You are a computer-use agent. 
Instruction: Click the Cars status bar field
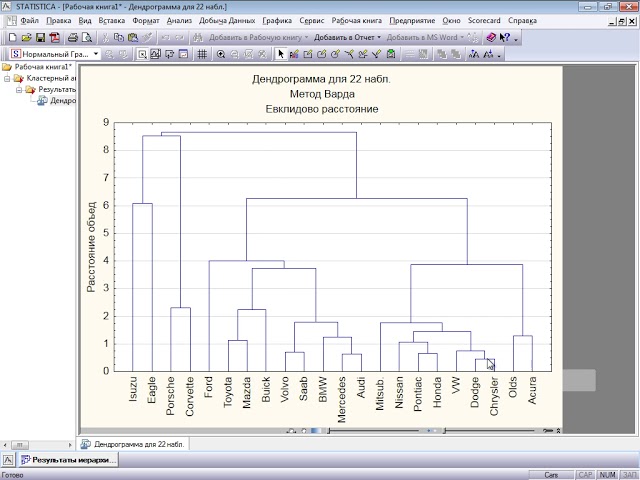coord(551,475)
